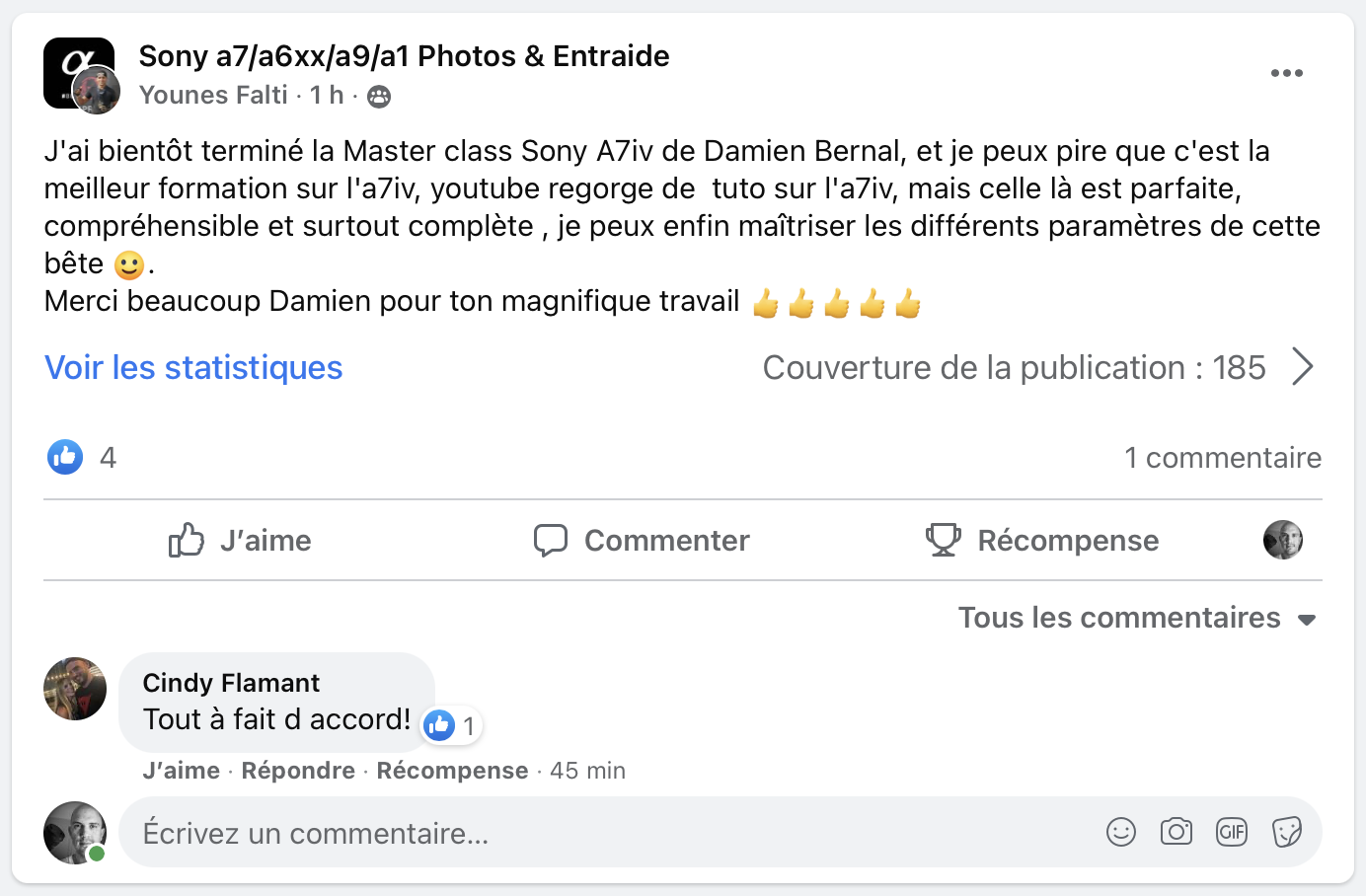Attach a photo using the camera icon
Image resolution: width=1366 pixels, height=896 pixels.
point(1176,832)
